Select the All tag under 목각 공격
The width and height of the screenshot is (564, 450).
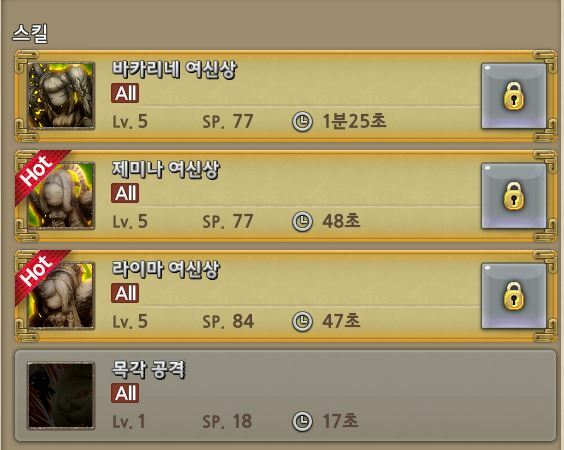point(125,393)
